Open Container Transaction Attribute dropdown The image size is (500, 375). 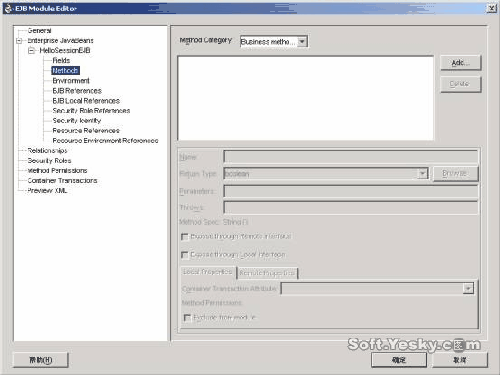click(468, 289)
